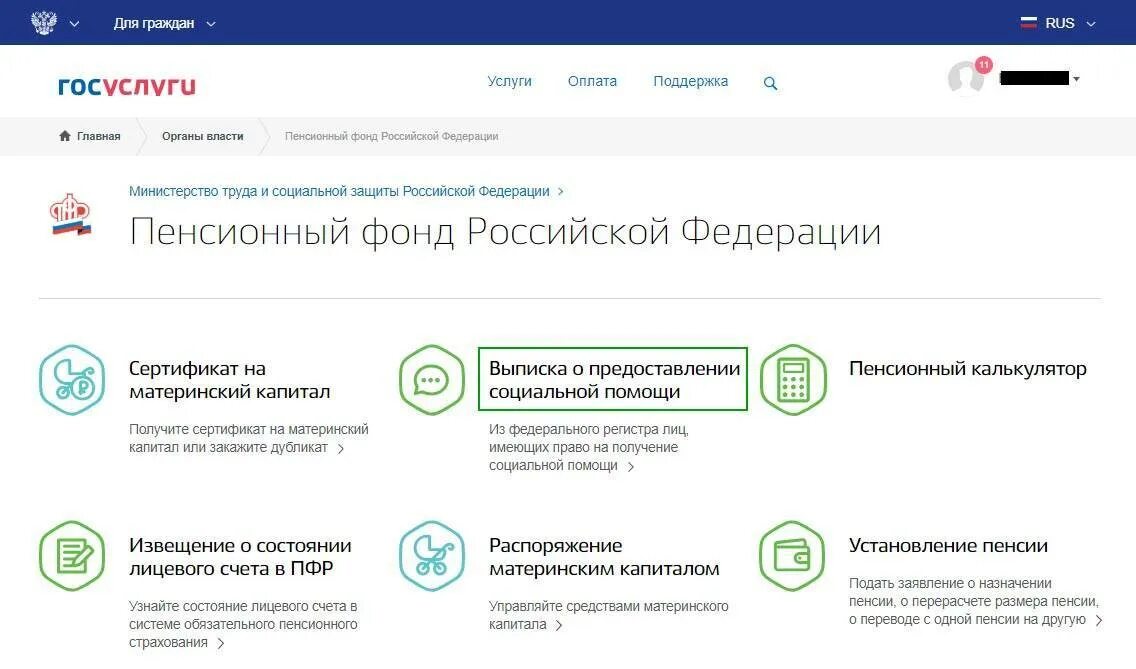The height and width of the screenshot is (669, 1136).
Task: Click the Russian coat of arms icon
Action: (44, 22)
